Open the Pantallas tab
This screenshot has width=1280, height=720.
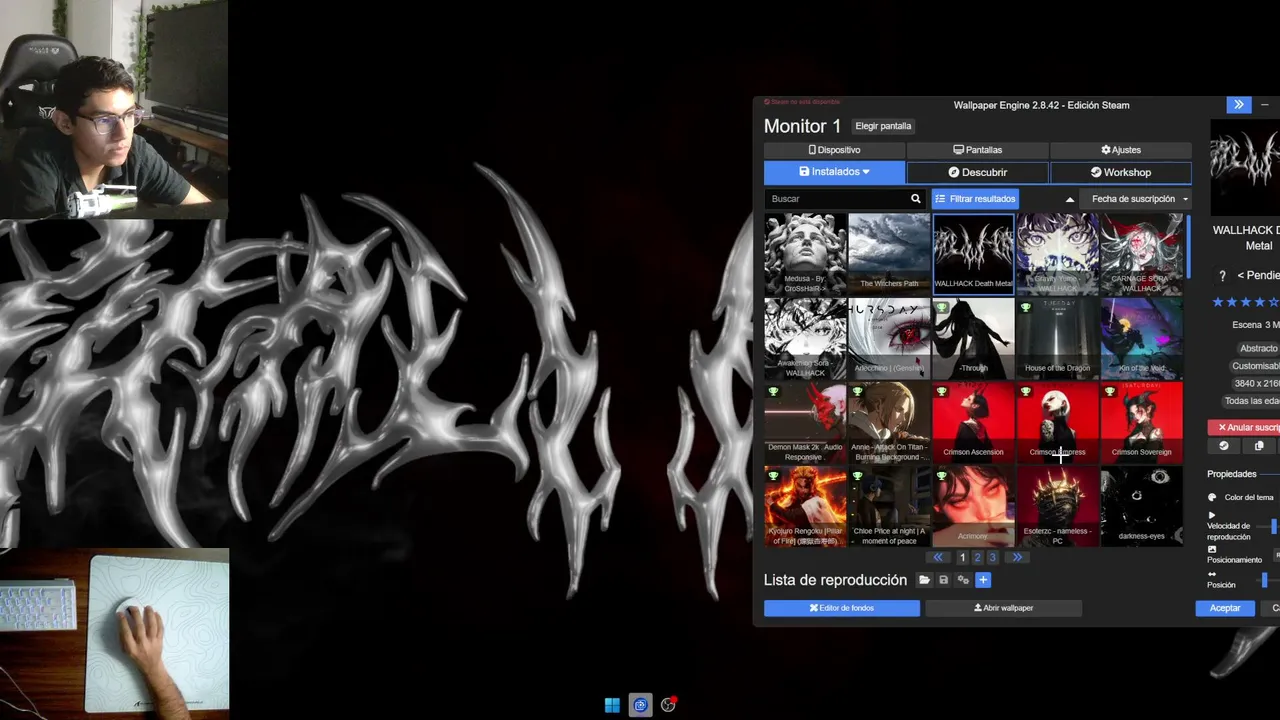(x=977, y=150)
